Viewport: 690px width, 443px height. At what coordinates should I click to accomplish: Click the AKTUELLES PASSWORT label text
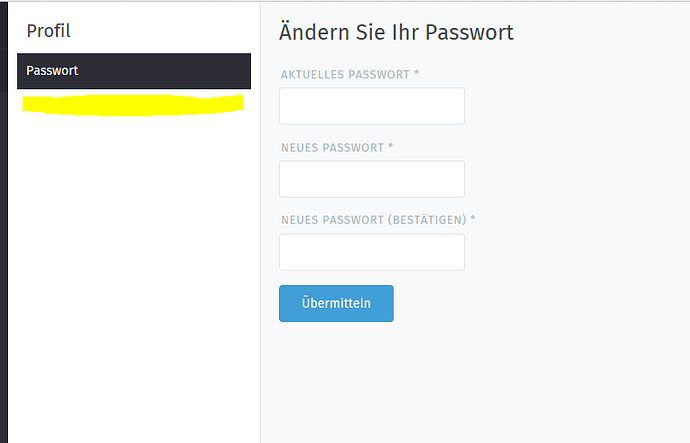pyautogui.click(x=345, y=74)
